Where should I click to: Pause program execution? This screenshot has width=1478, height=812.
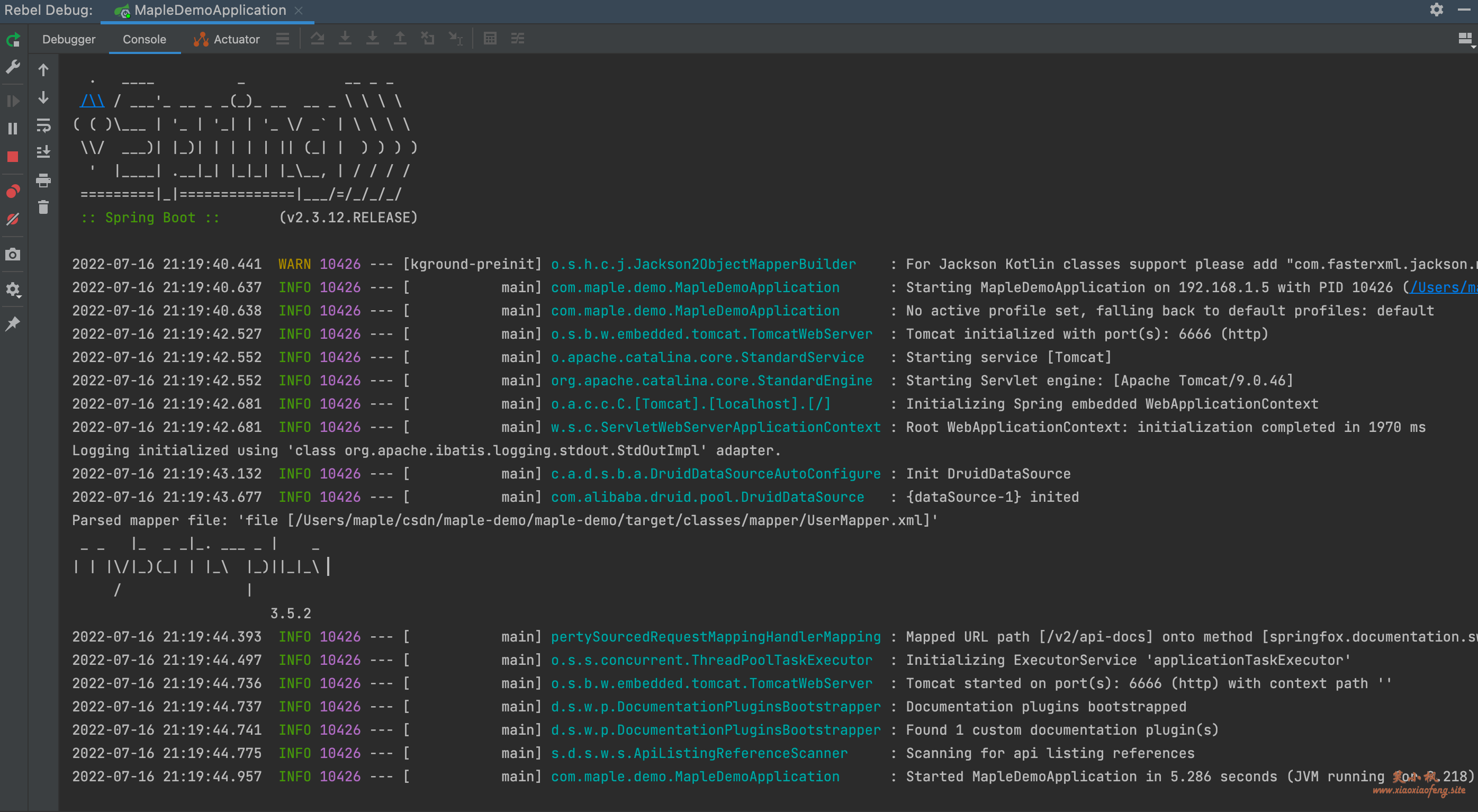[x=13, y=129]
